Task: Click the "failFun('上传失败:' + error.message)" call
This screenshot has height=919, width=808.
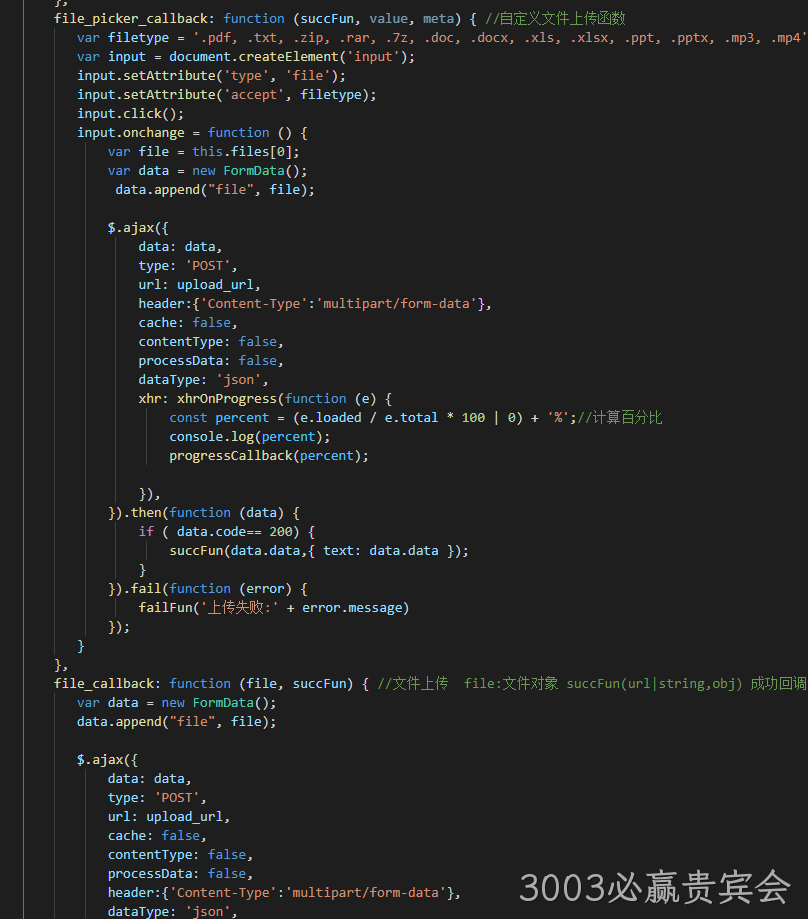Action: pos(274,608)
